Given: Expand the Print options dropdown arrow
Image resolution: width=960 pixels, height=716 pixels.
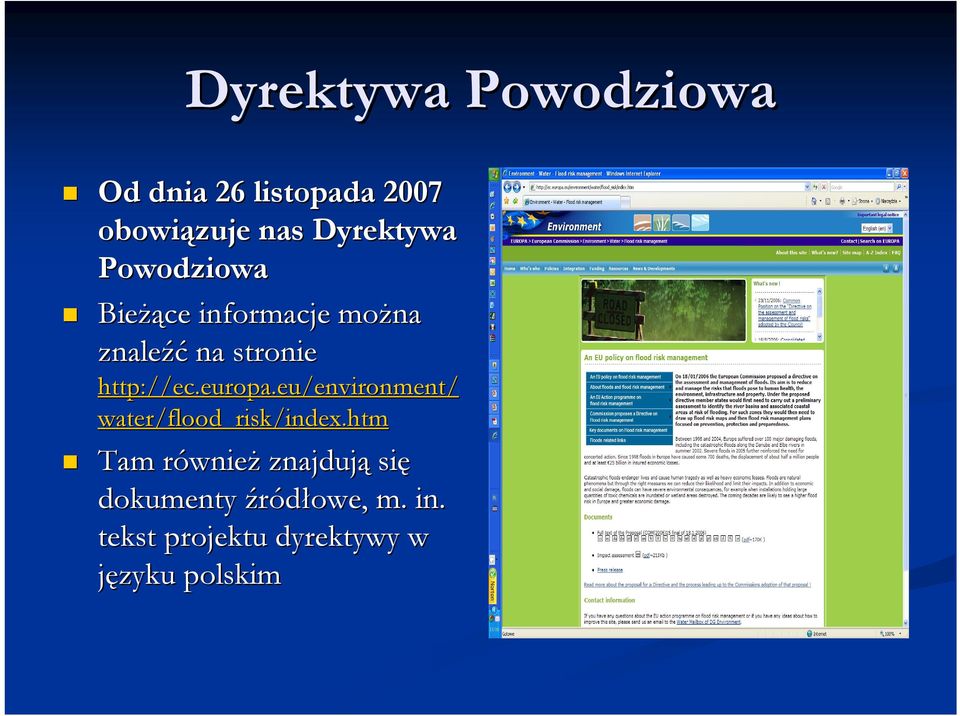Looking at the screenshot, I should point(849,201).
